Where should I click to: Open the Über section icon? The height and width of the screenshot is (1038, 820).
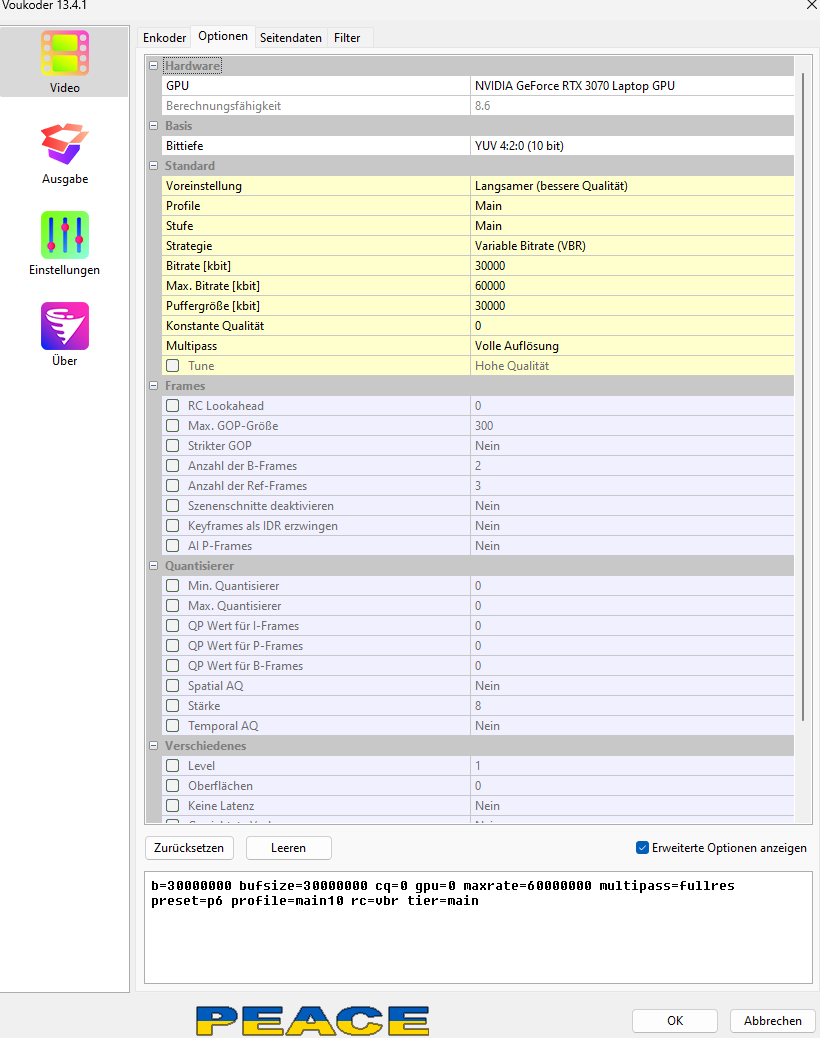(x=65, y=326)
